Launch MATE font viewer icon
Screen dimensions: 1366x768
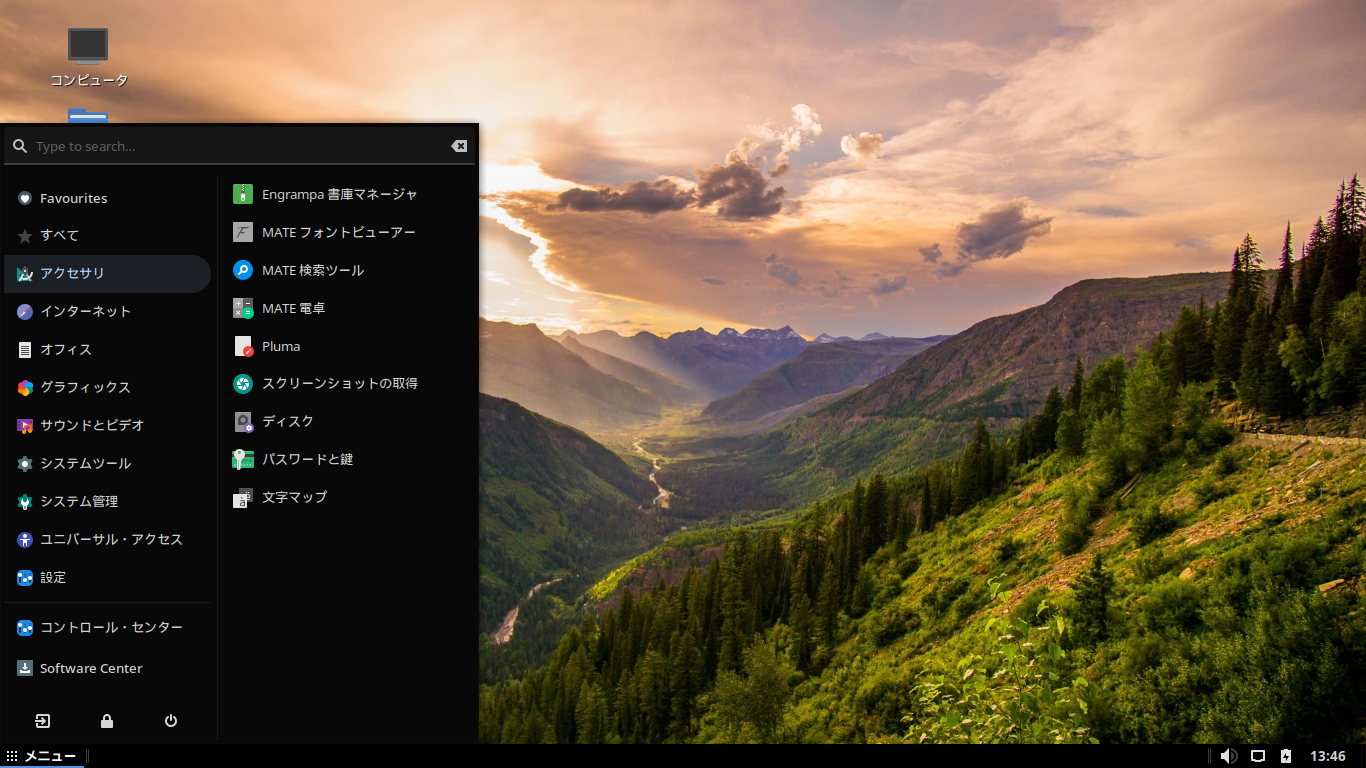pyautogui.click(x=243, y=232)
